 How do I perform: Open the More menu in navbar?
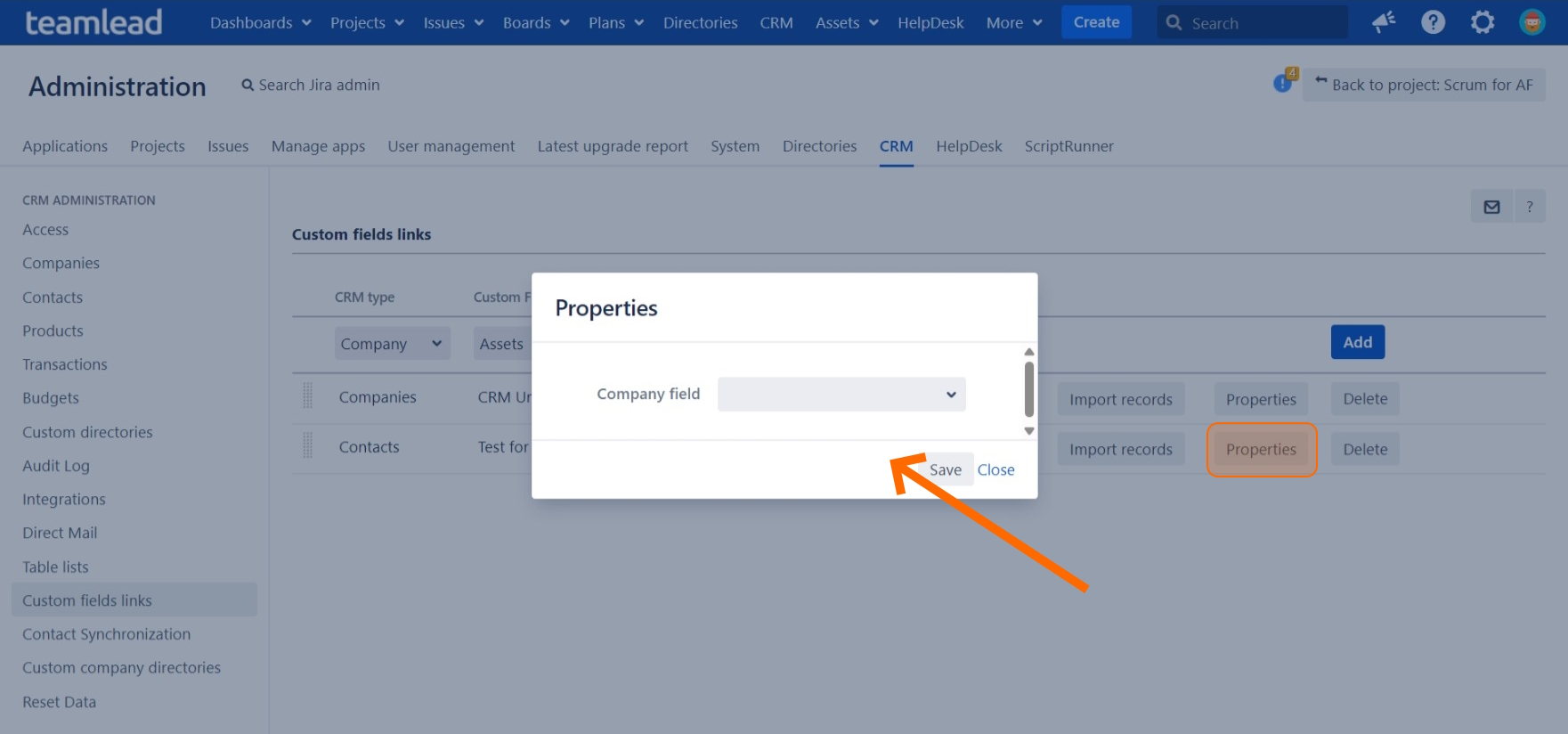pos(1013,22)
